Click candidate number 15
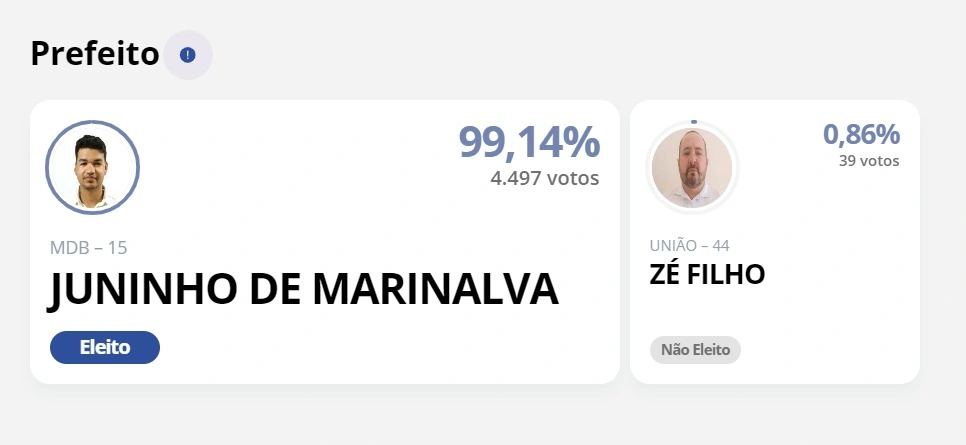966x445 pixels. (117, 248)
